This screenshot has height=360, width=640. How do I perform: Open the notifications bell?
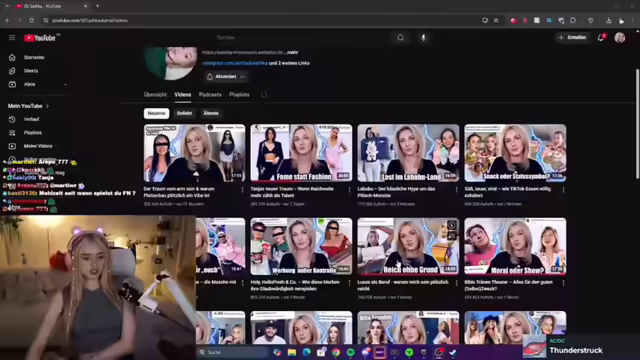pyautogui.click(x=600, y=38)
